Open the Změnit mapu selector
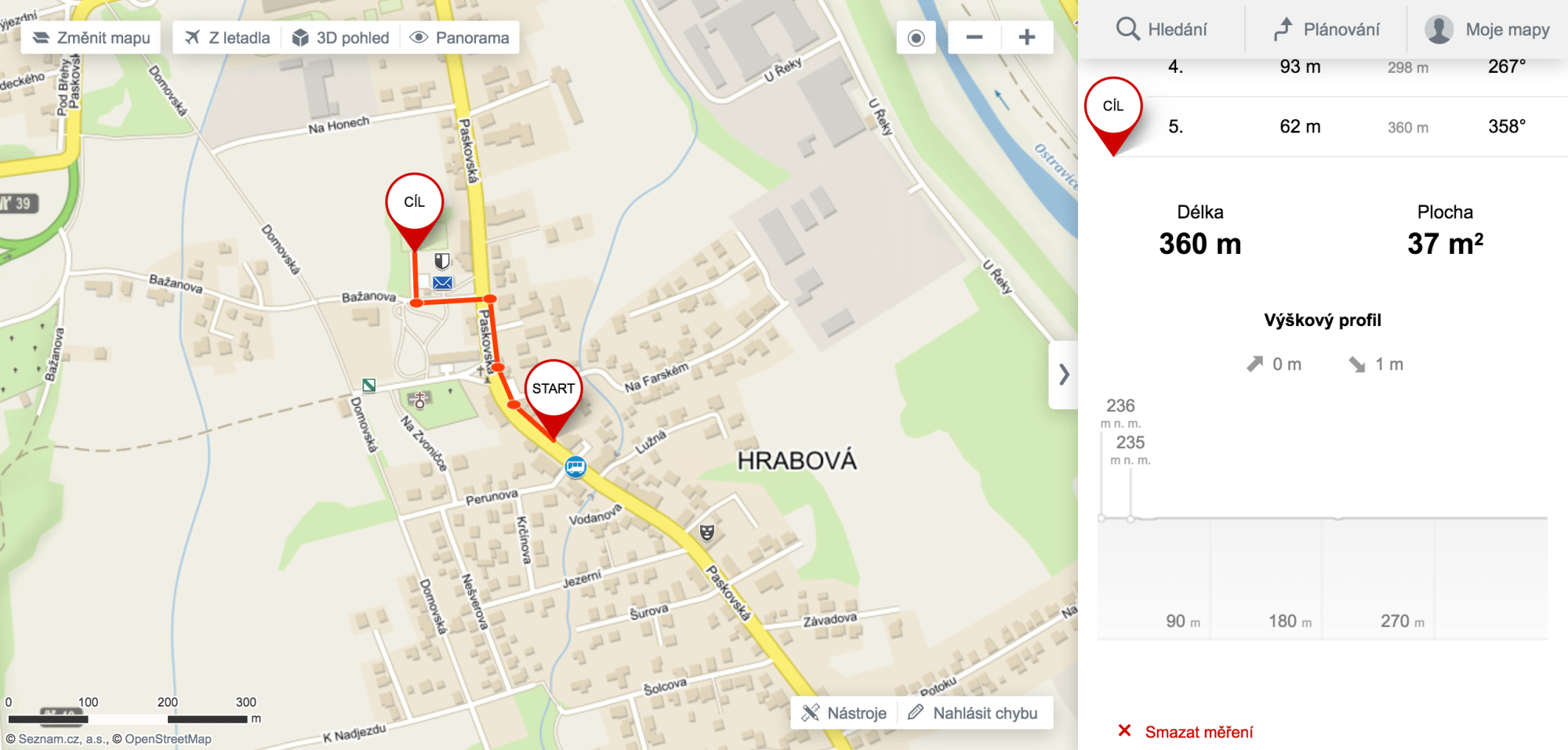Screen dimensions: 1568x750 [x=91, y=38]
